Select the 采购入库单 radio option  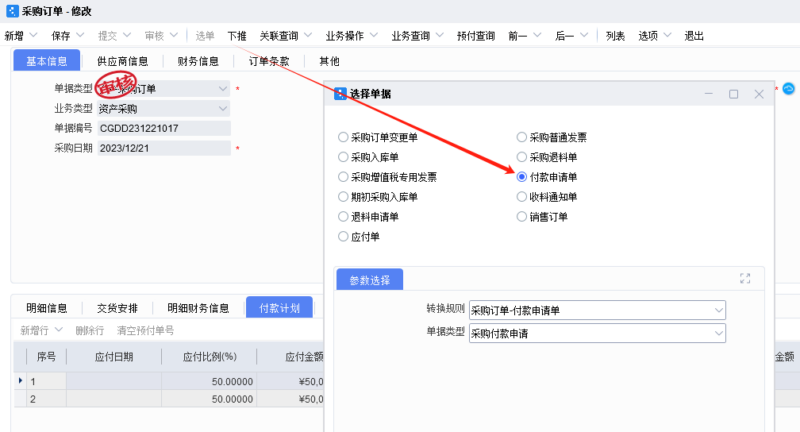(x=343, y=157)
